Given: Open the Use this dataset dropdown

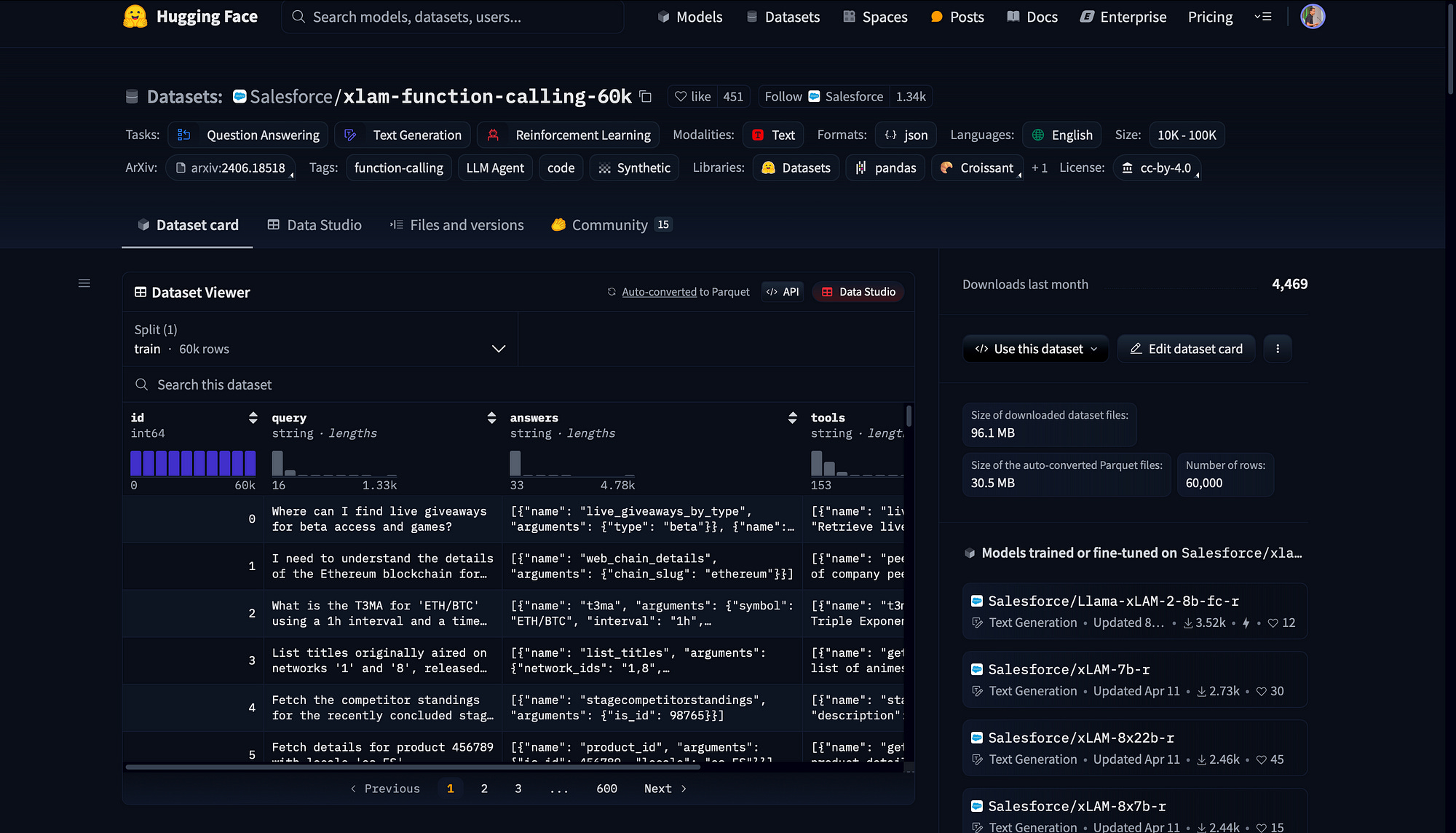Looking at the screenshot, I should click(x=1035, y=349).
